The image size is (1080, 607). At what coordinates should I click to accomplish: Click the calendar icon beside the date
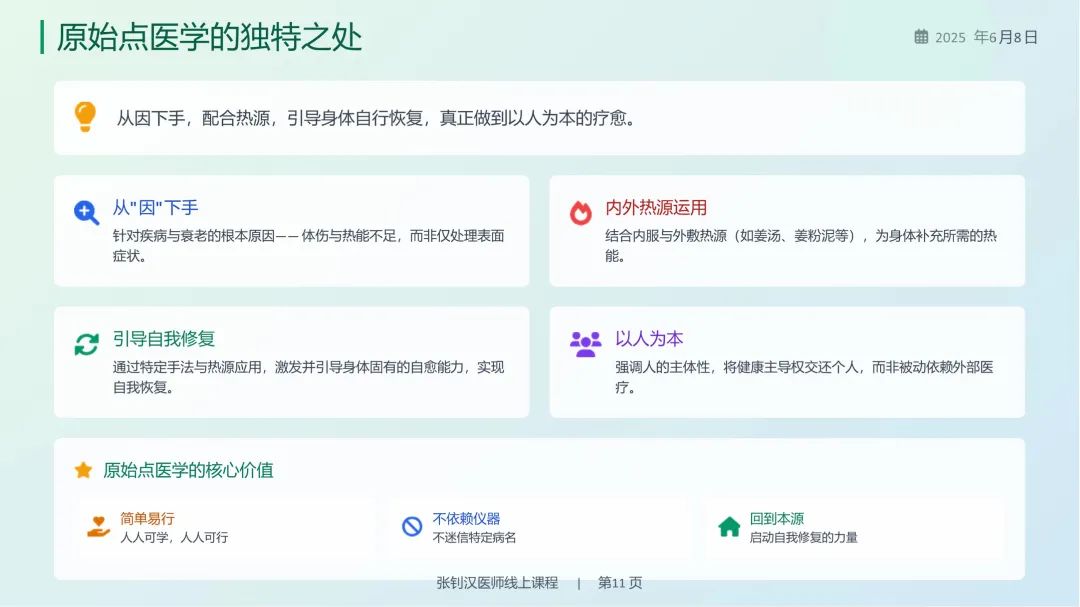click(921, 37)
